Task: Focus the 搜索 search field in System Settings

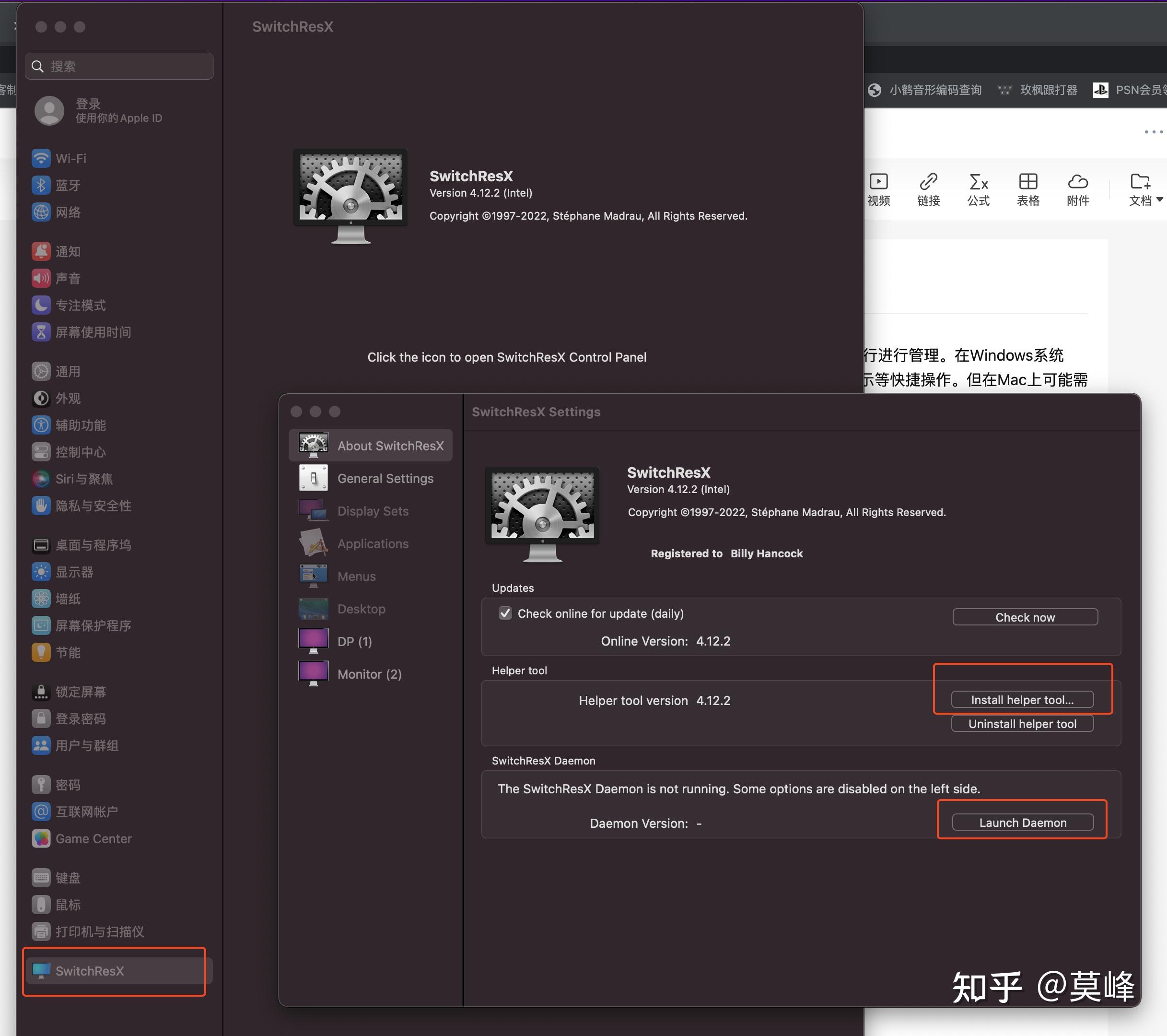Action: click(x=119, y=66)
